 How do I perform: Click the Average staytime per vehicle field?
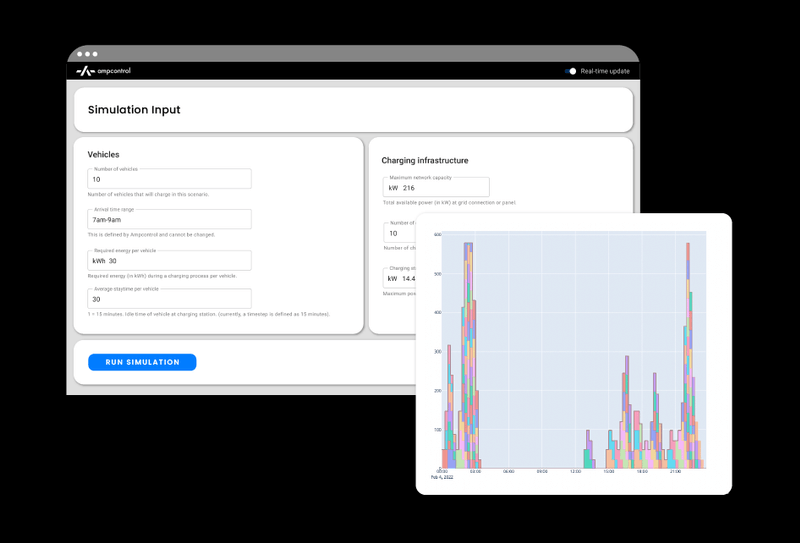point(169,299)
